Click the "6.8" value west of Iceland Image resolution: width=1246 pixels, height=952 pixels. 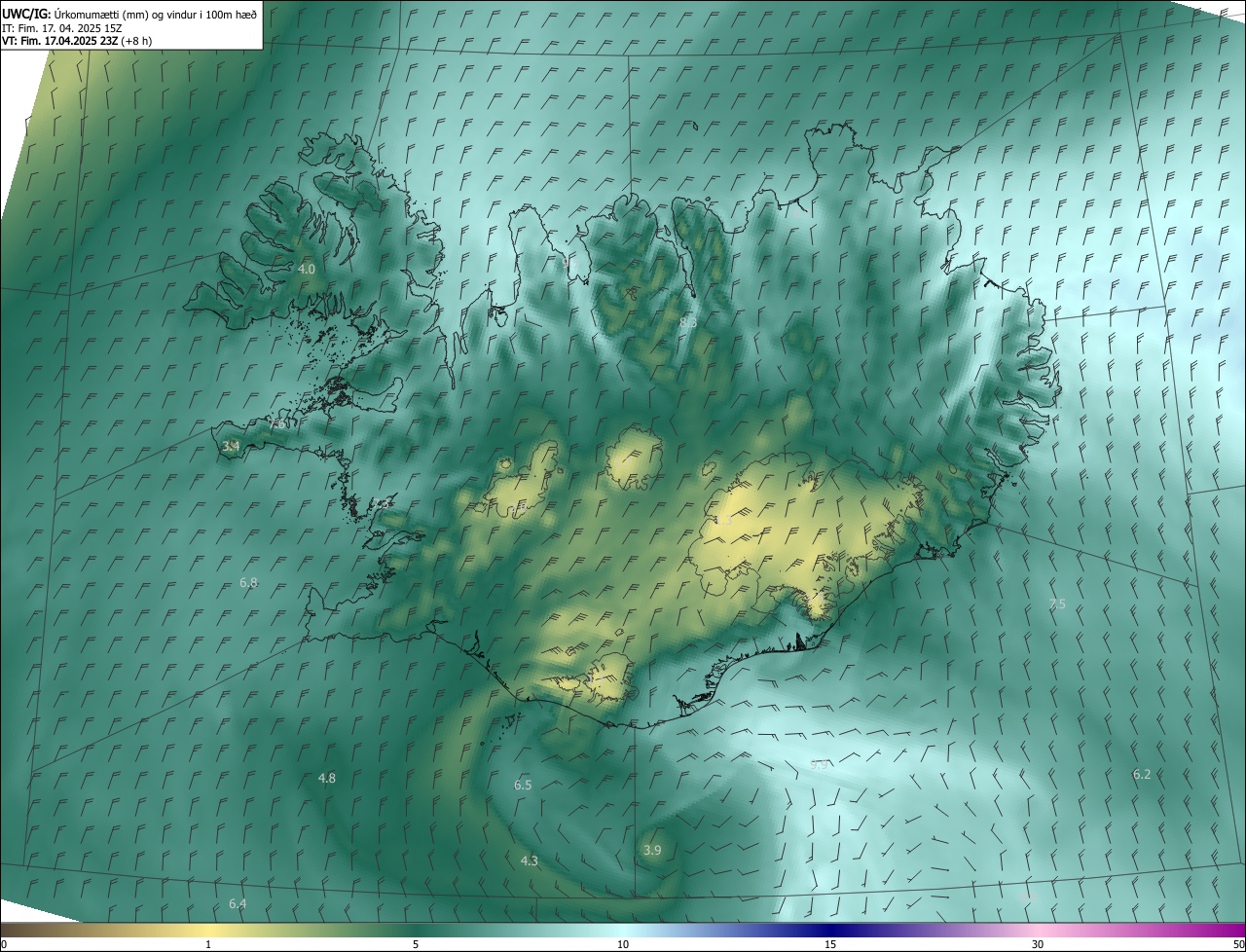coord(248,583)
